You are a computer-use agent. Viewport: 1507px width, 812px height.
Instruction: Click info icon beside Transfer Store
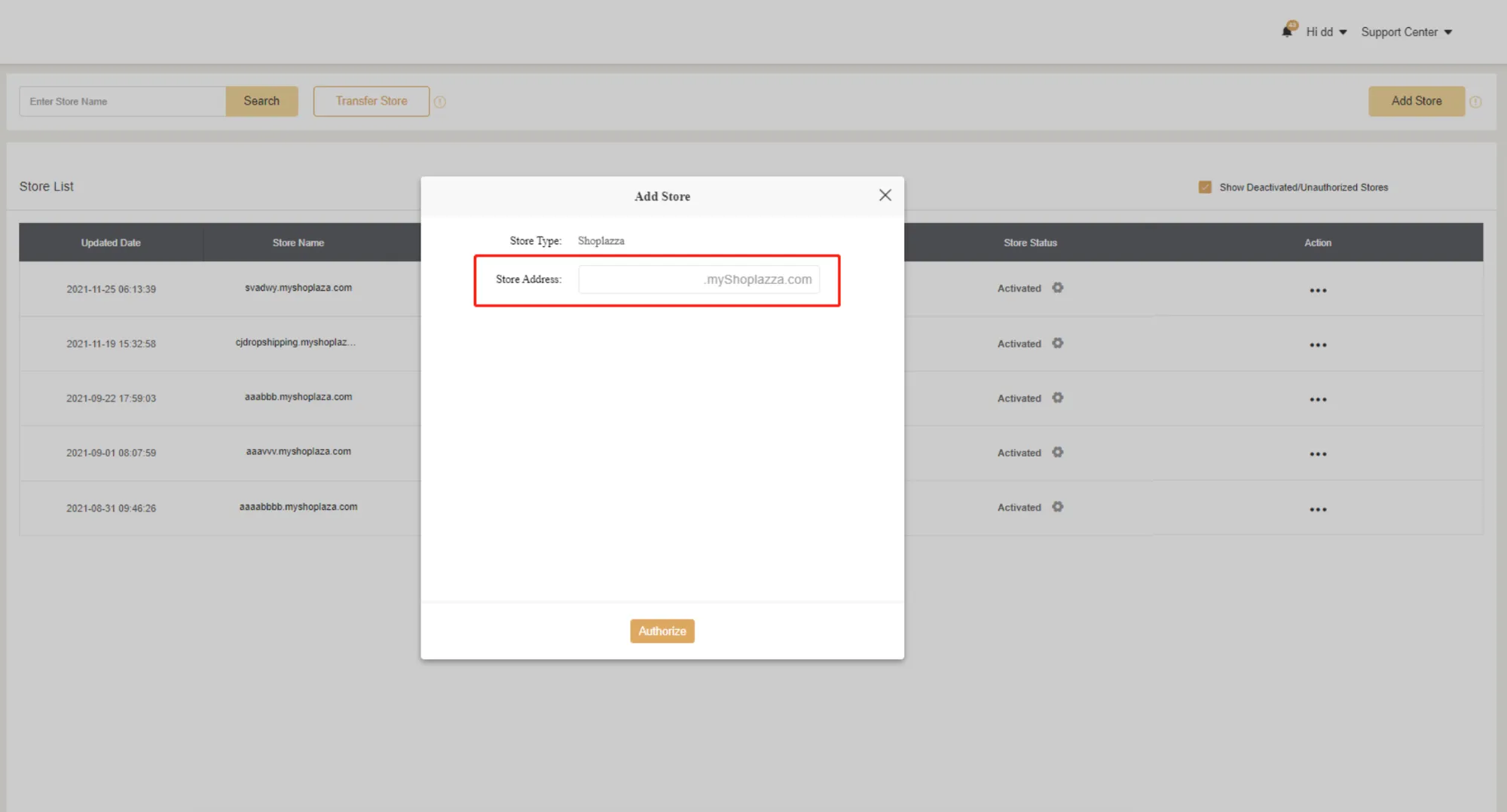pyautogui.click(x=440, y=102)
